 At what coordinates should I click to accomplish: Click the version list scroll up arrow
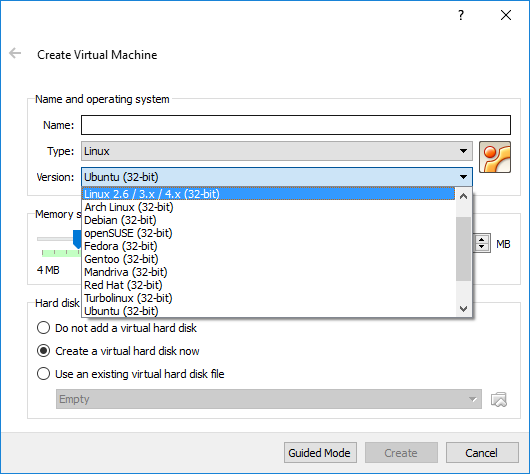(463, 196)
